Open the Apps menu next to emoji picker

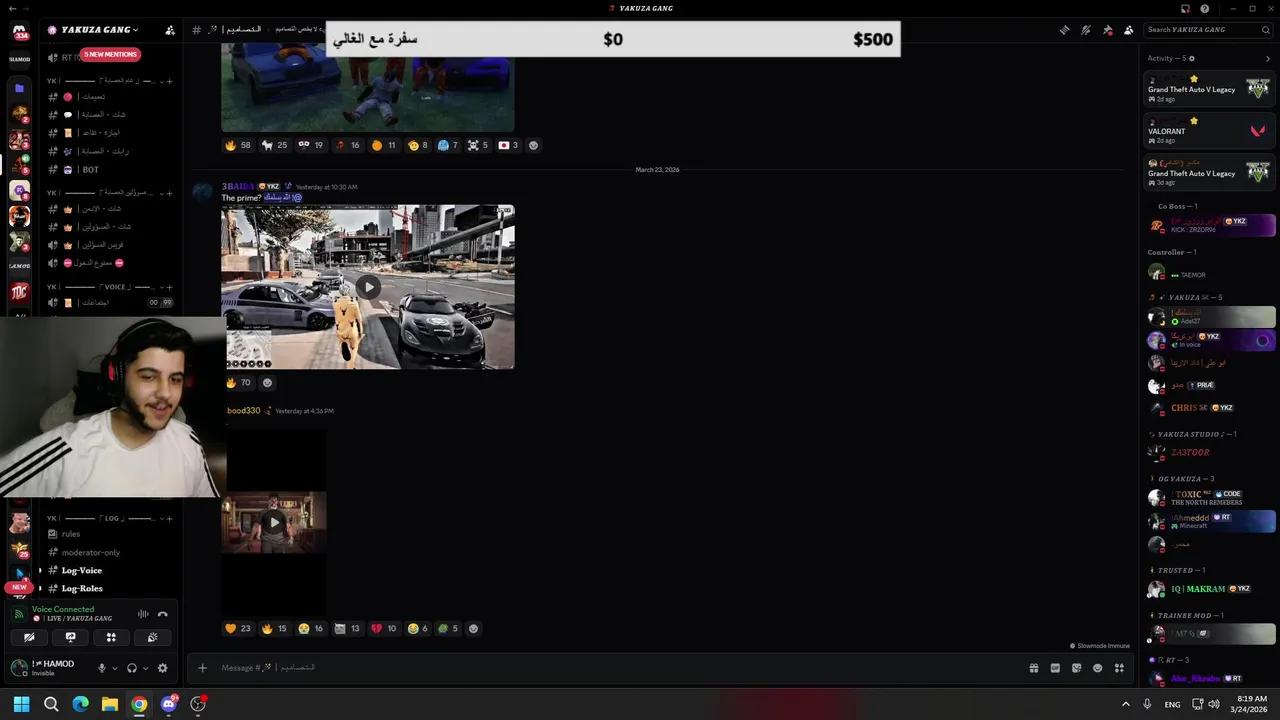pos(1119,667)
